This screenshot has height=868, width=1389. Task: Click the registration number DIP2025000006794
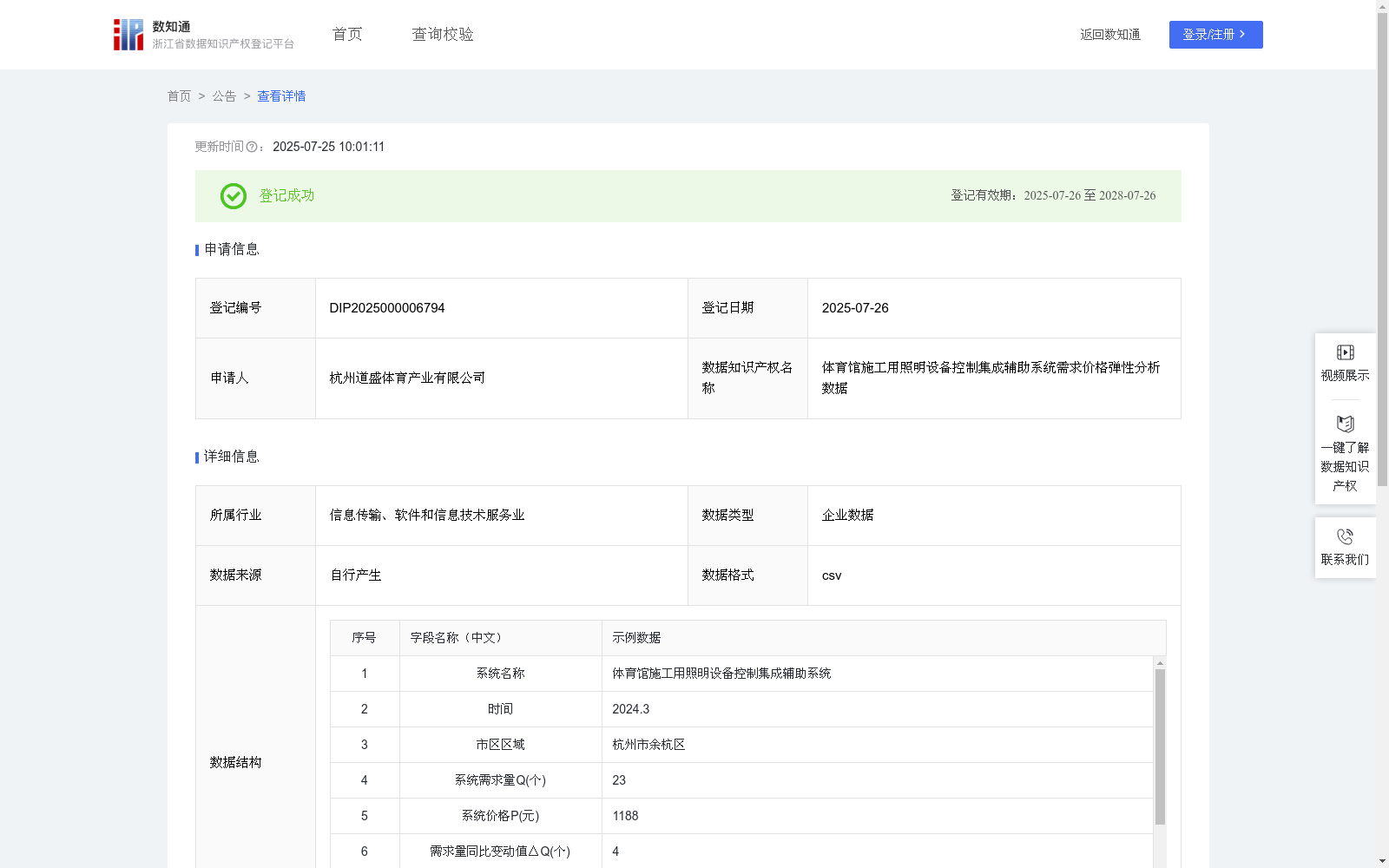click(387, 308)
